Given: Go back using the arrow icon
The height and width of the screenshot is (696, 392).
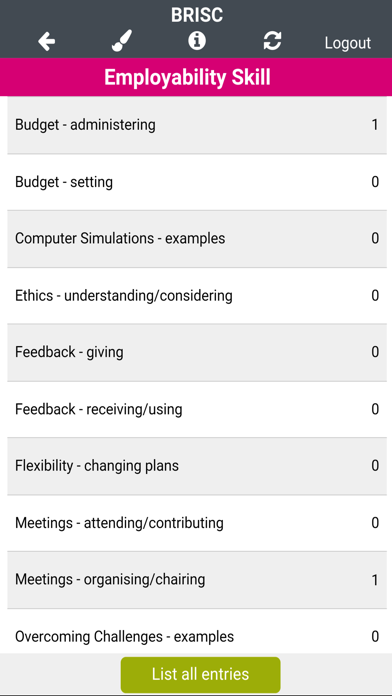Looking at the screenshot, I should [47, 42].
